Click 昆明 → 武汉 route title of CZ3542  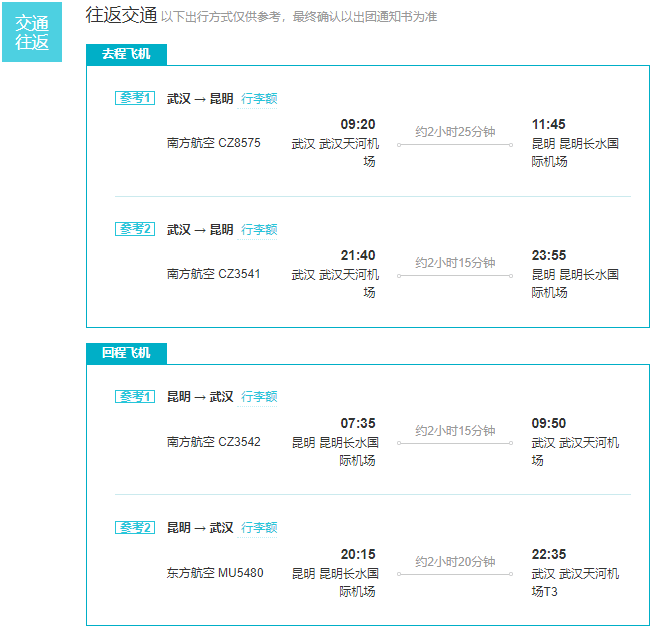point(200,397)
